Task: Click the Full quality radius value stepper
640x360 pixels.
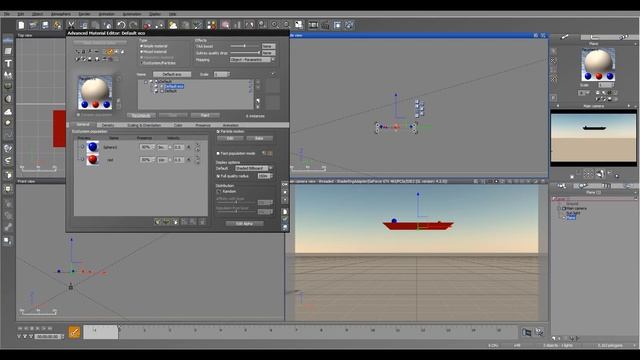Action: pyautogui.click(x=271, y=176)
